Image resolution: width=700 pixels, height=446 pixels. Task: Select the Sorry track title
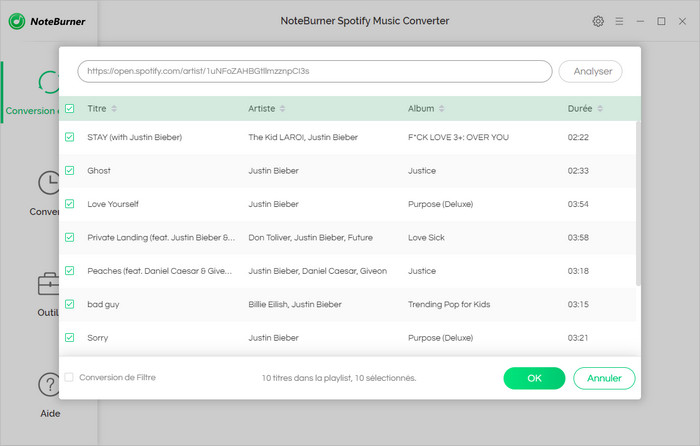[x=98, y=338]
